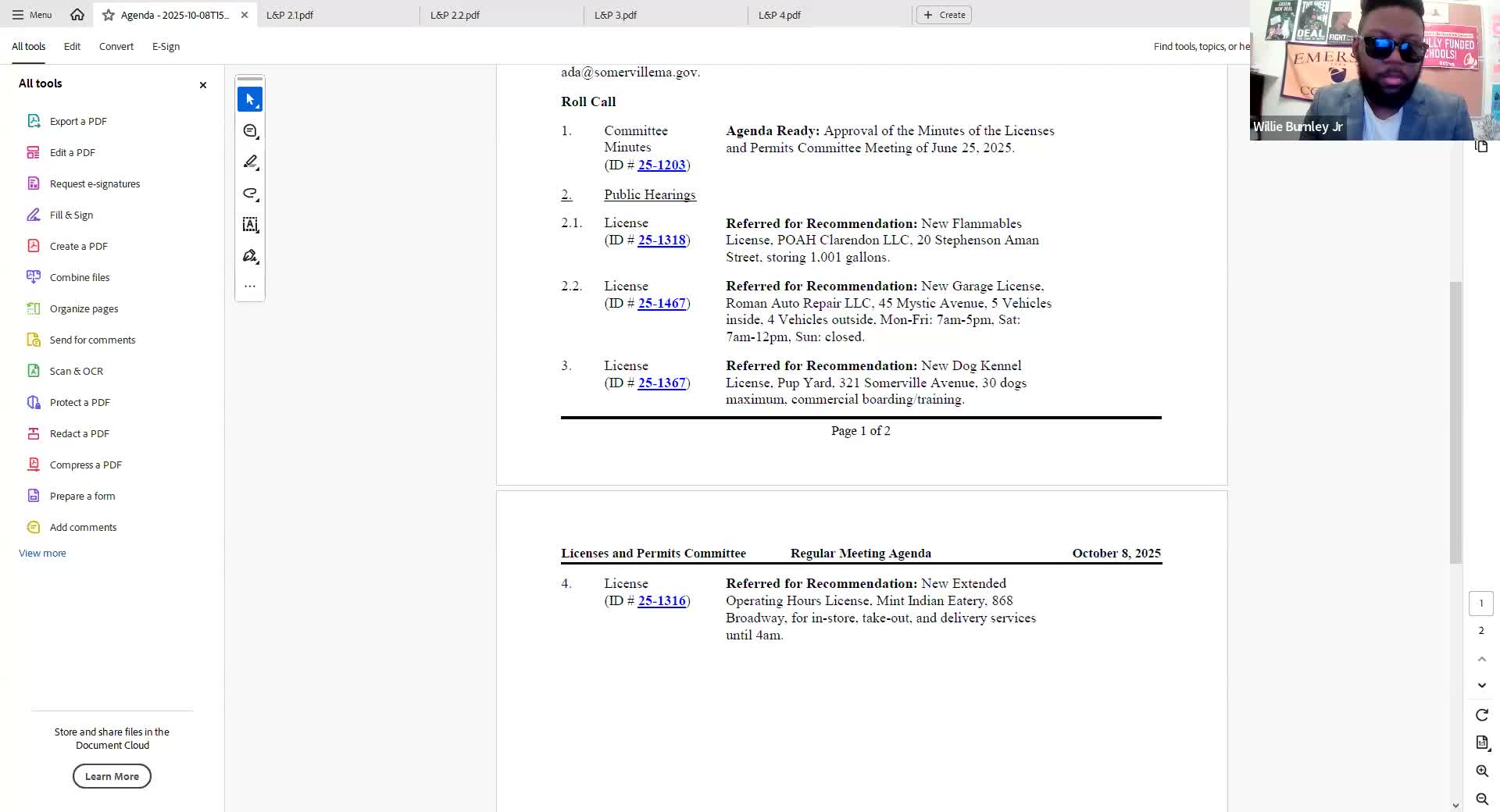Open agenda item link 25-1318

pos(662,240)
